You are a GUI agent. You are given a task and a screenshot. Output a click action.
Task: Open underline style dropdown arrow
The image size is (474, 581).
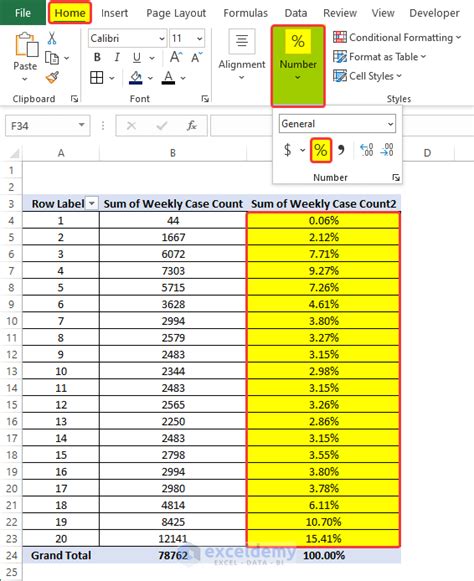tap(152, 58)
